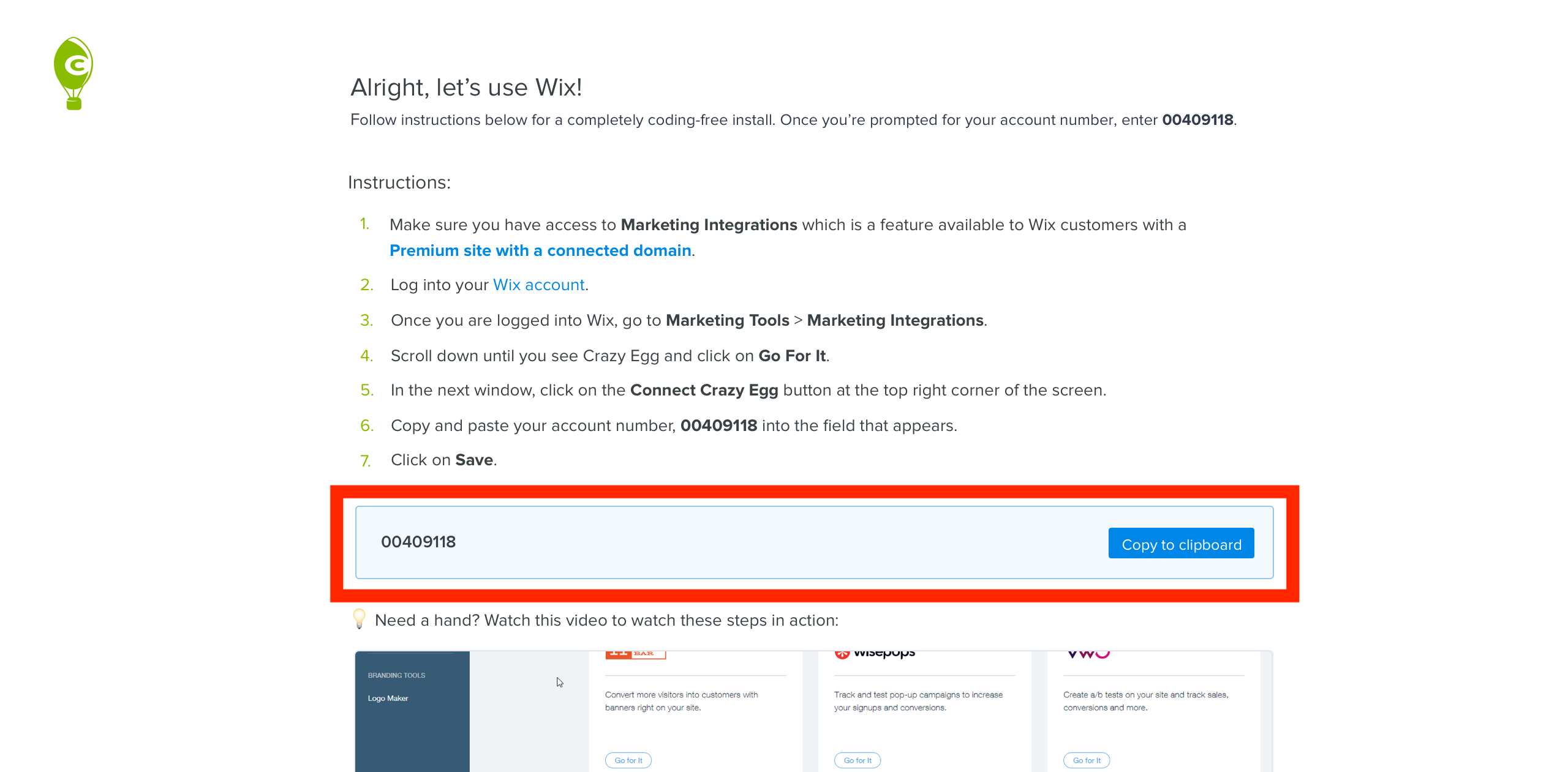Click Need a hand? video prompt text
The height and width of the screenshot is (772, 1568).
[606, 620]
